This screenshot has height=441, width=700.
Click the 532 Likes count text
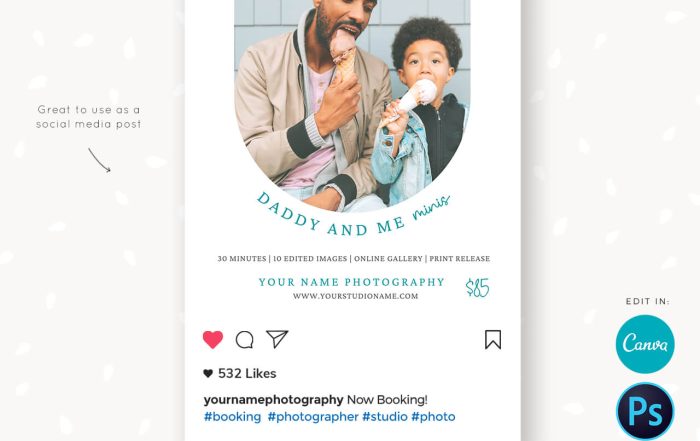coord(247,373)
